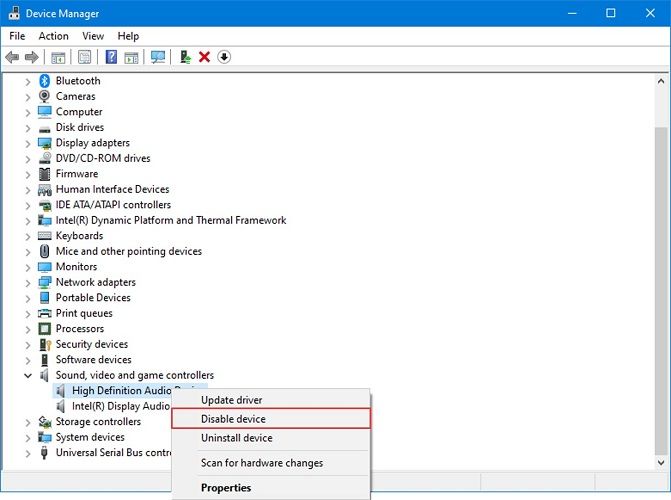Viewport: 671px width, 500px height.
Task: Click the vertical scrollbar thumb
Action: pos(661,291)
